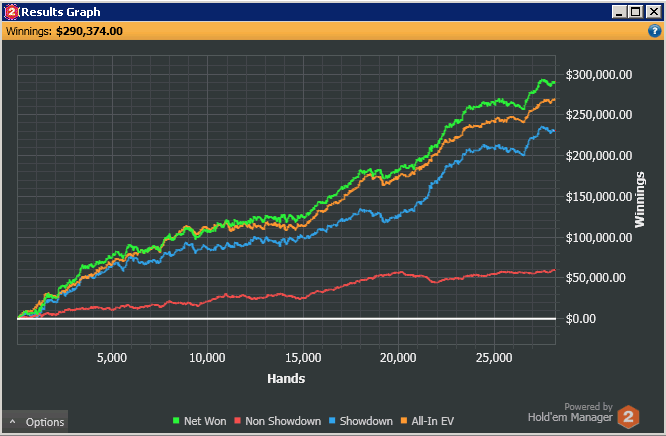This screenshot has width=666, height=436.
Task: Click the Results Graph window title text
Action: pyautogui.click(x=61, y=12)
